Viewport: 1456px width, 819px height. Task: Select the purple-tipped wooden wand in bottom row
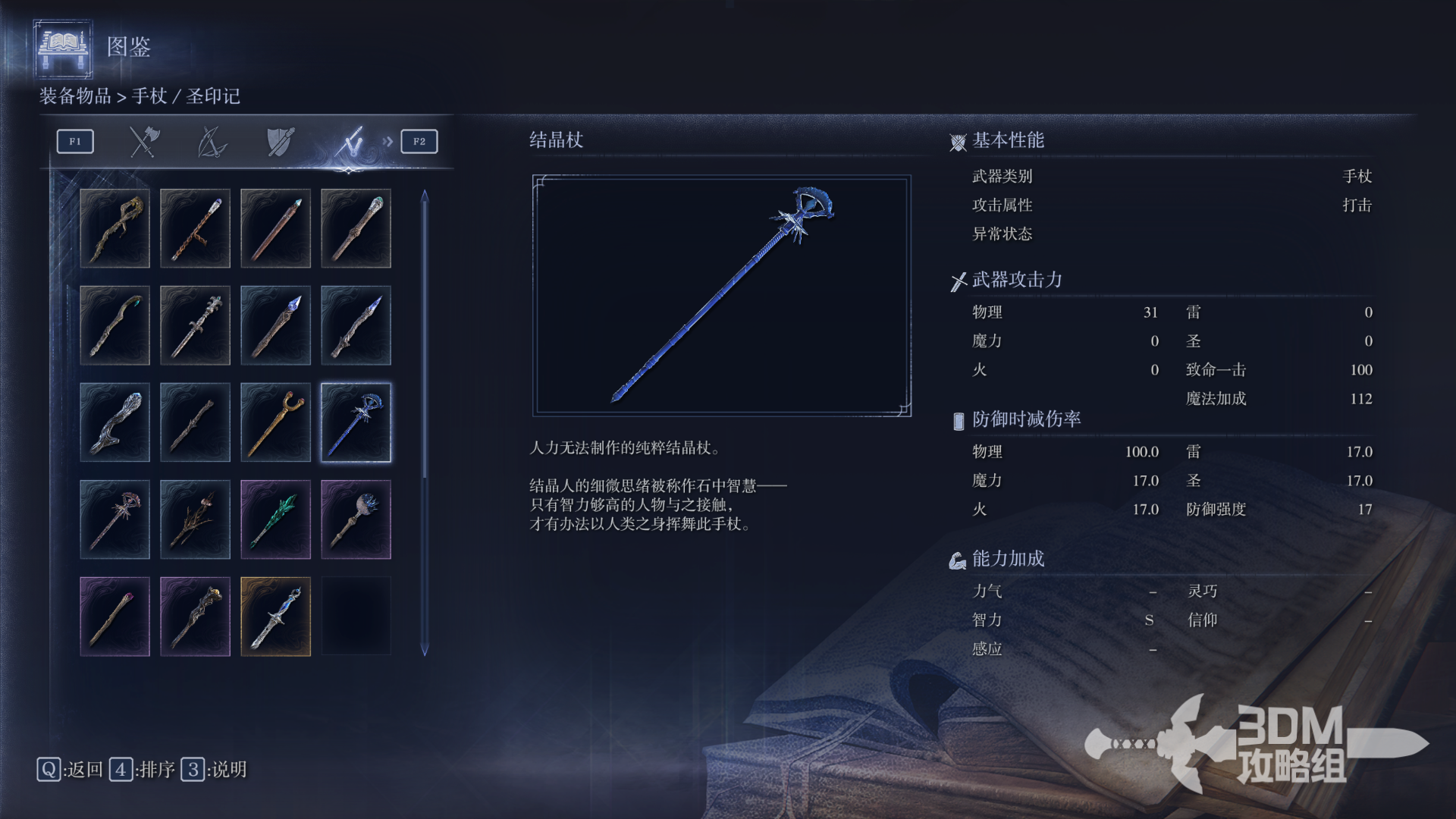pos(115,617)
